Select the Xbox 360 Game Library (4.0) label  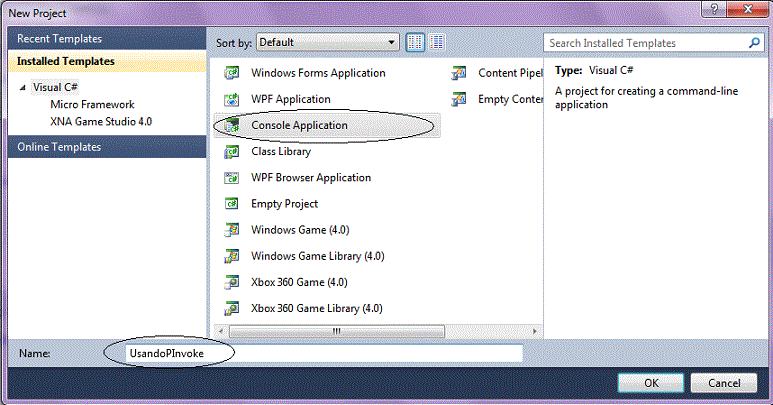tap(316, 308)
